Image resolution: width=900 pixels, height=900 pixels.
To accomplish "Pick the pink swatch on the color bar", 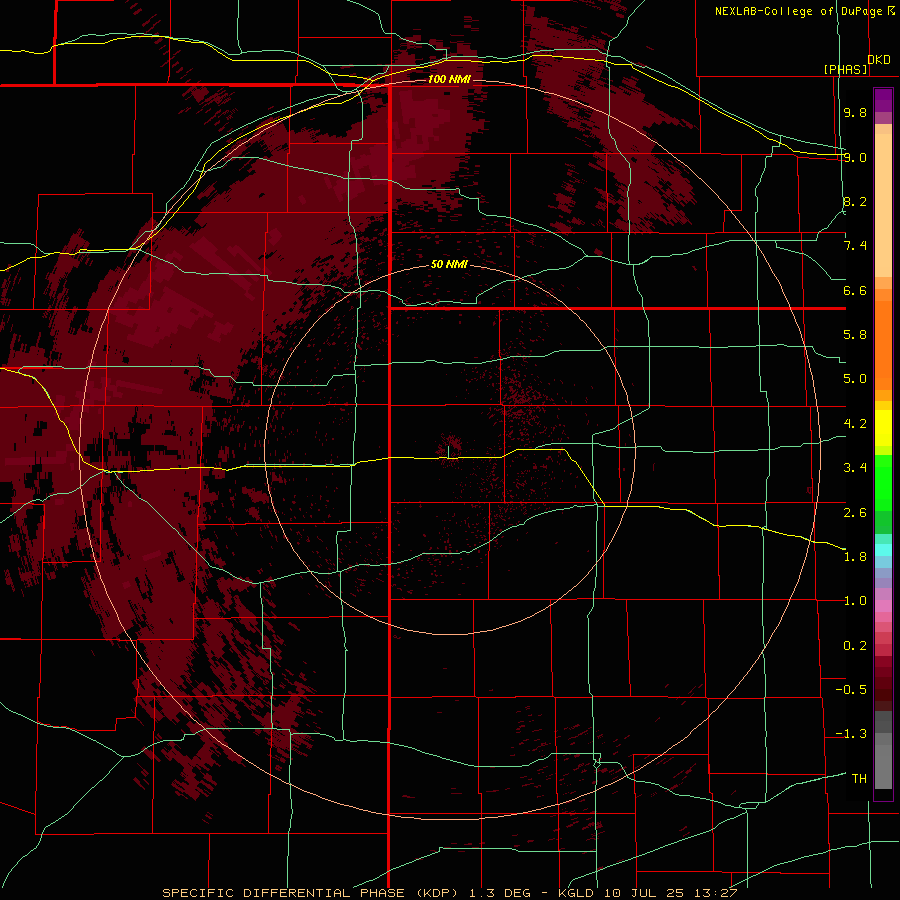I will (883, 605).
